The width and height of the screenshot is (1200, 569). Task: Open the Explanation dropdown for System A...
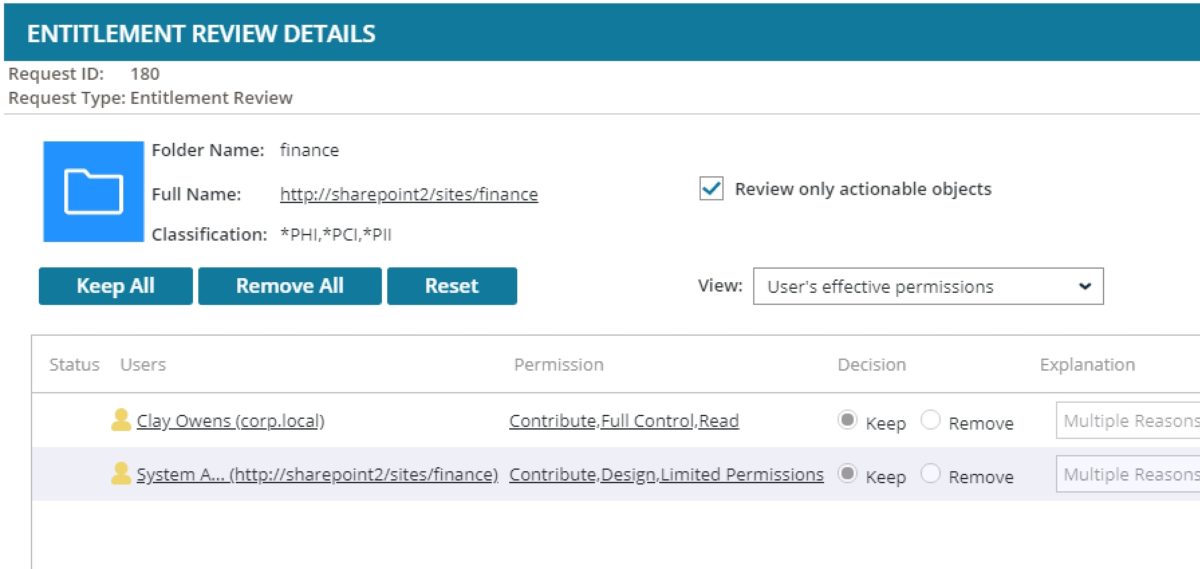tap(1127, 475)
